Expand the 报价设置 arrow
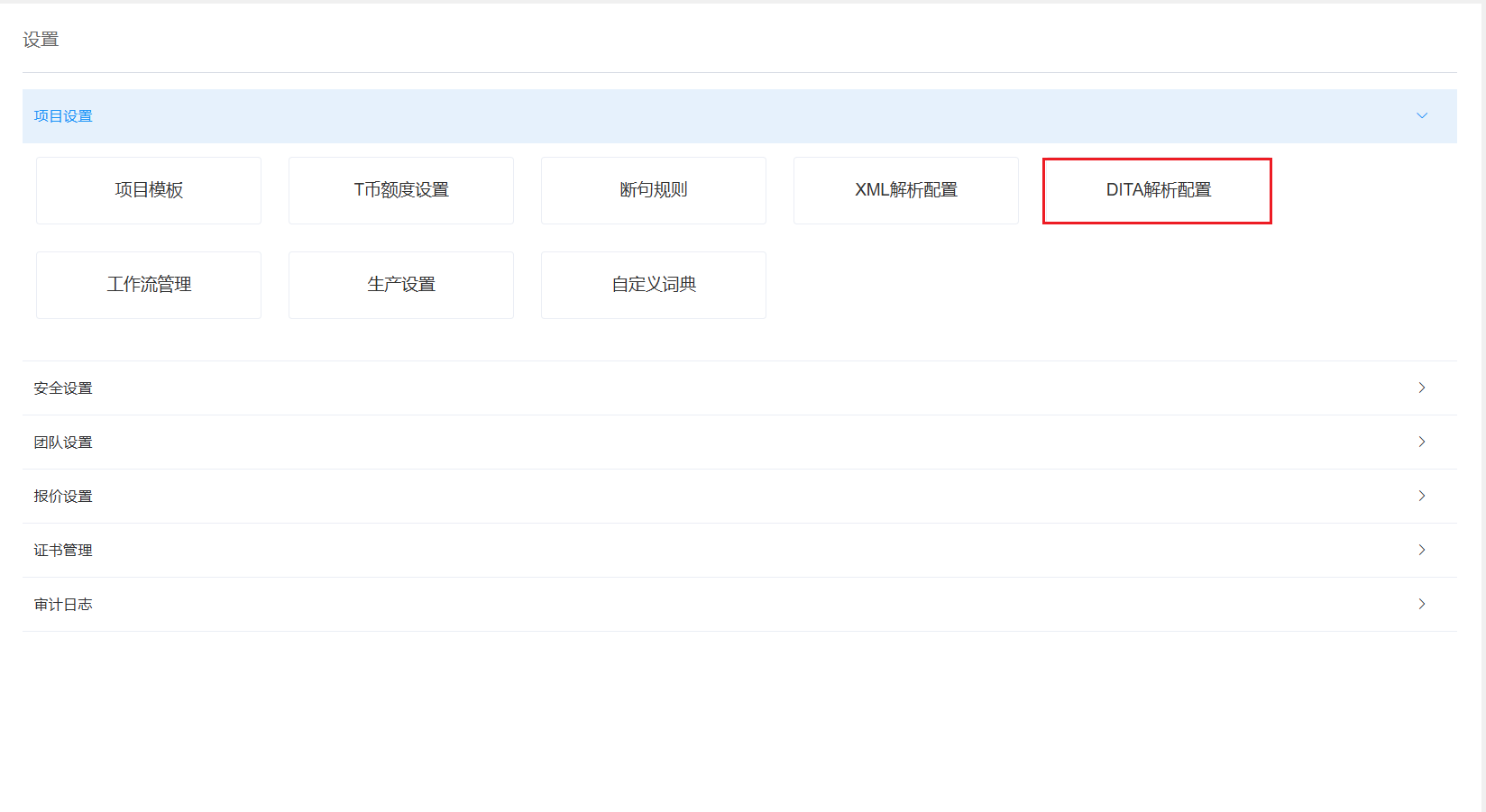 pos(1421,496)
